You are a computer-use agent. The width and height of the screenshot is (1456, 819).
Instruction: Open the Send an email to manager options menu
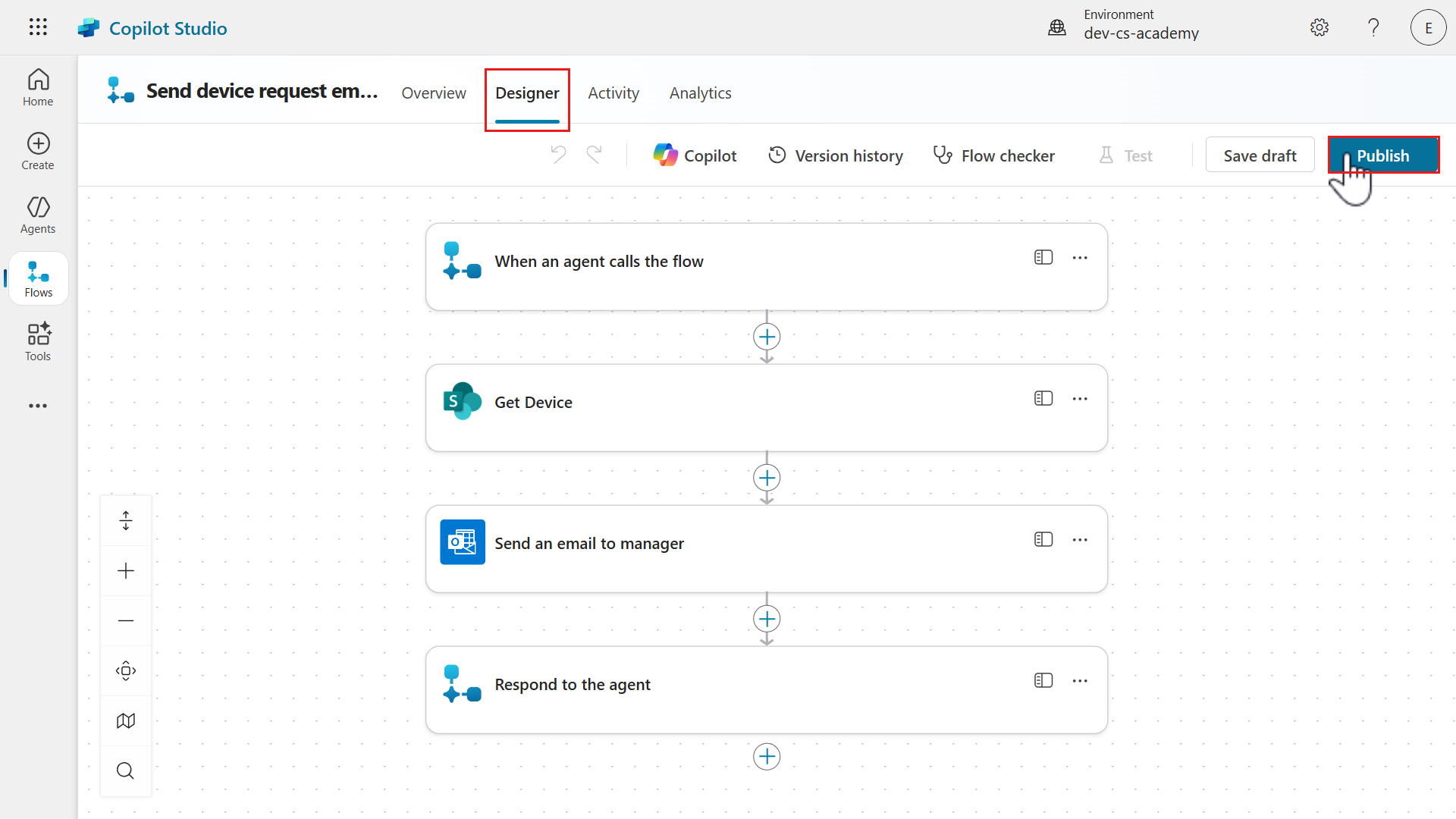[1080, 540]
